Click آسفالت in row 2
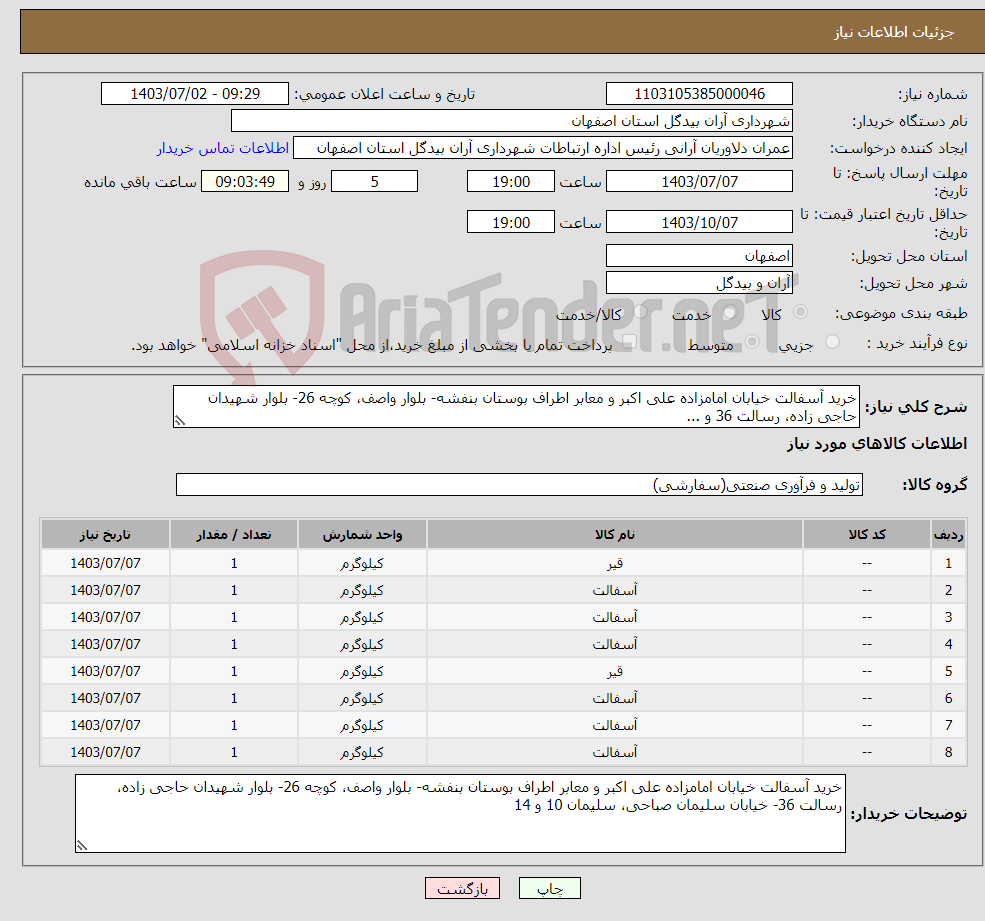 click(x=615, y=590)
